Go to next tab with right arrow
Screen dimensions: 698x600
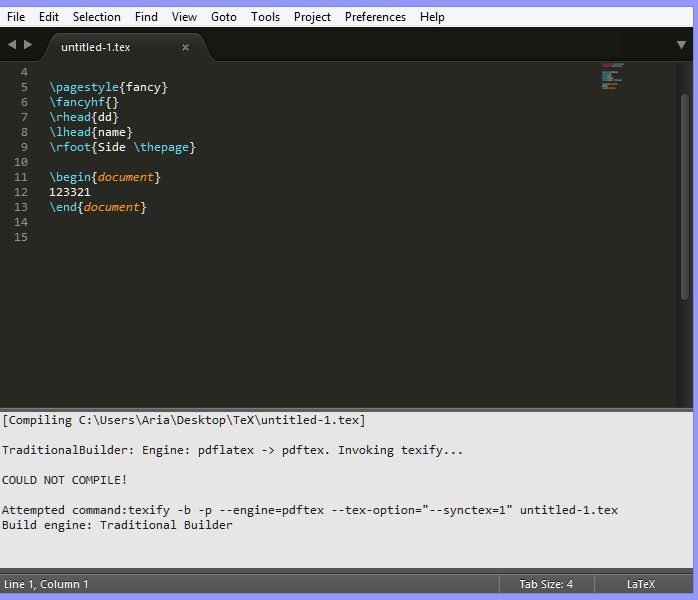coord(28,45)
